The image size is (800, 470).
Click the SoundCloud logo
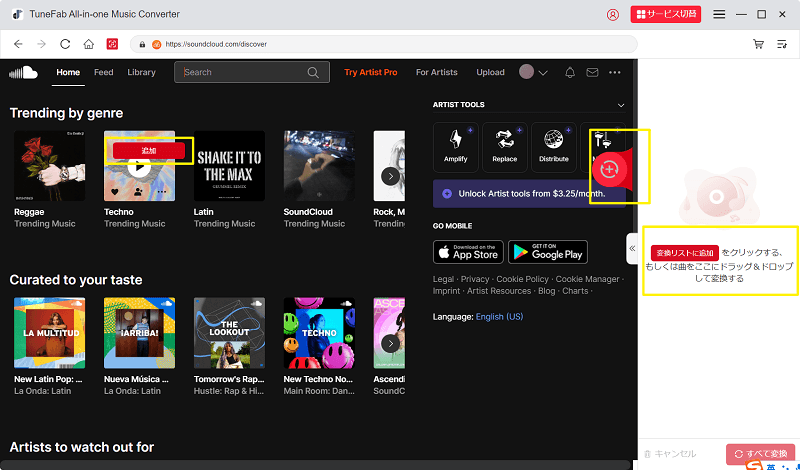pos(23,72)
